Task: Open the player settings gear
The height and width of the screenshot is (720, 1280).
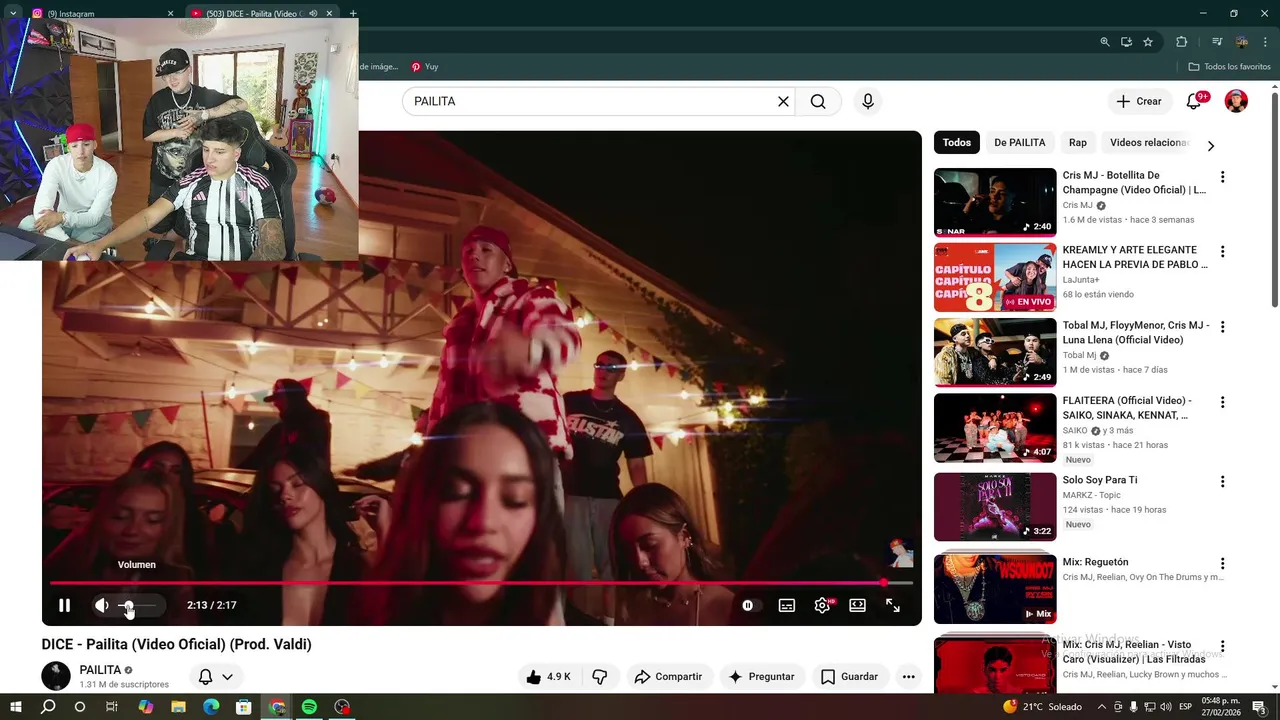Action: click(x=822, y=605)
